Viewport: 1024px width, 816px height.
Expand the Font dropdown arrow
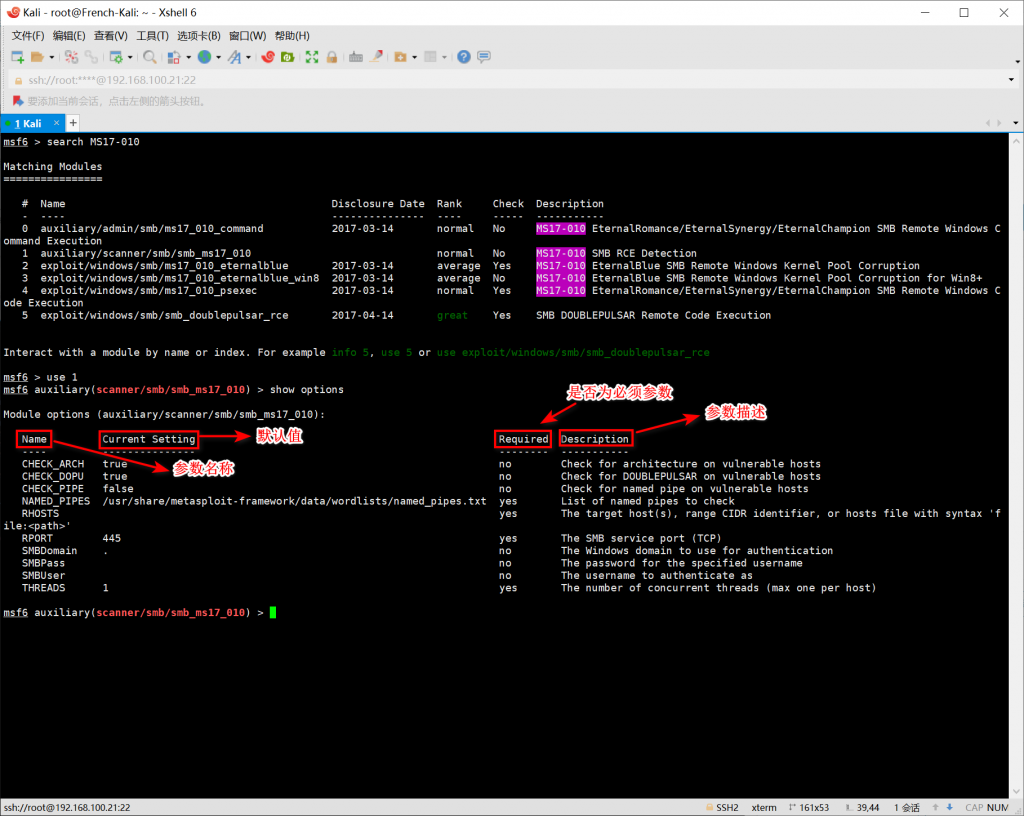[248, 57]
